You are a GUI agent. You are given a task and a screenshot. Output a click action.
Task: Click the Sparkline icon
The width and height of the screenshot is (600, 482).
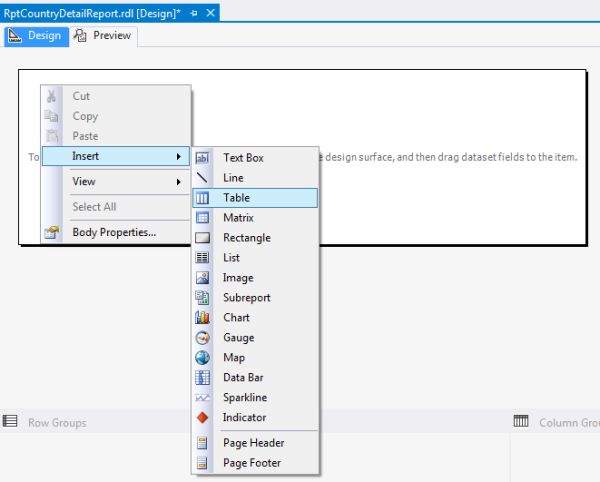pos(202,397)
